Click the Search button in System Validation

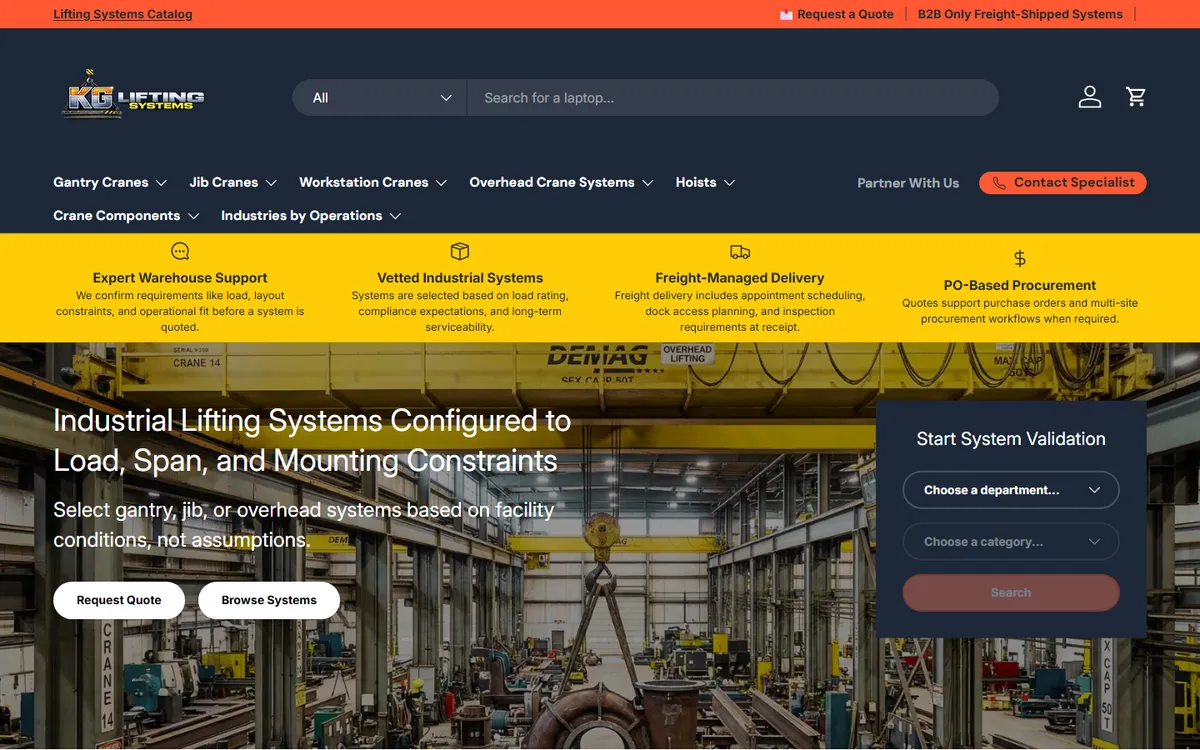1011,593
